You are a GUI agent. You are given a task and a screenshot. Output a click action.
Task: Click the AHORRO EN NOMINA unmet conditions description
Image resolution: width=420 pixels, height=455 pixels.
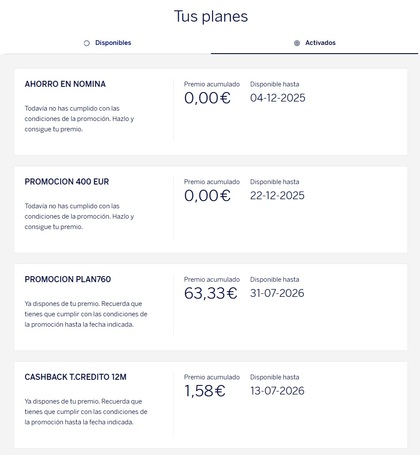click(x=79, y=119)
